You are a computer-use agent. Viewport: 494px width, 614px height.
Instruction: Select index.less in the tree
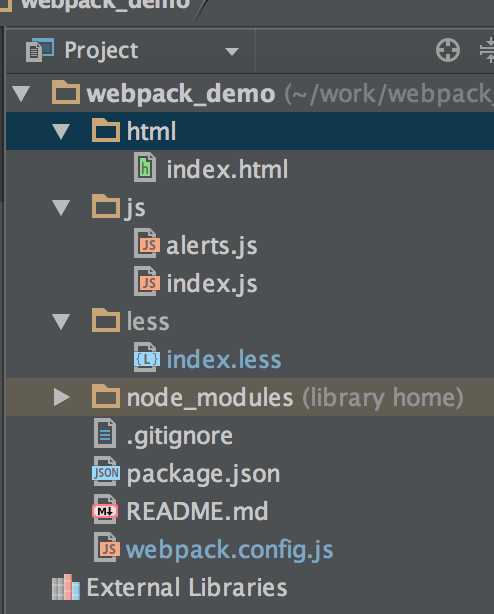(x=224, y=360)
